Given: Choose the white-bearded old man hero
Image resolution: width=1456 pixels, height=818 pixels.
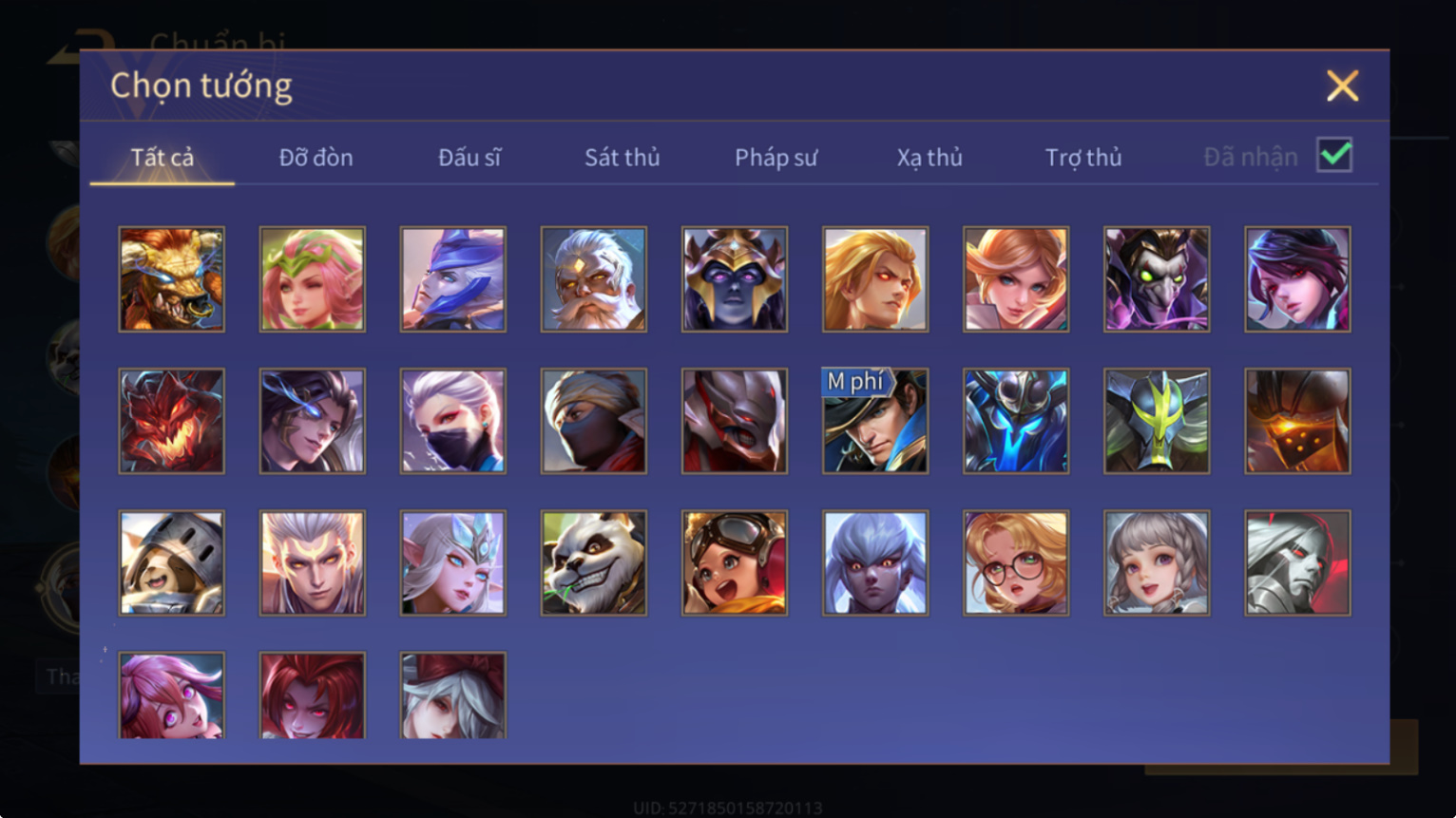Looking at the screenshot, I should [594, 279].
